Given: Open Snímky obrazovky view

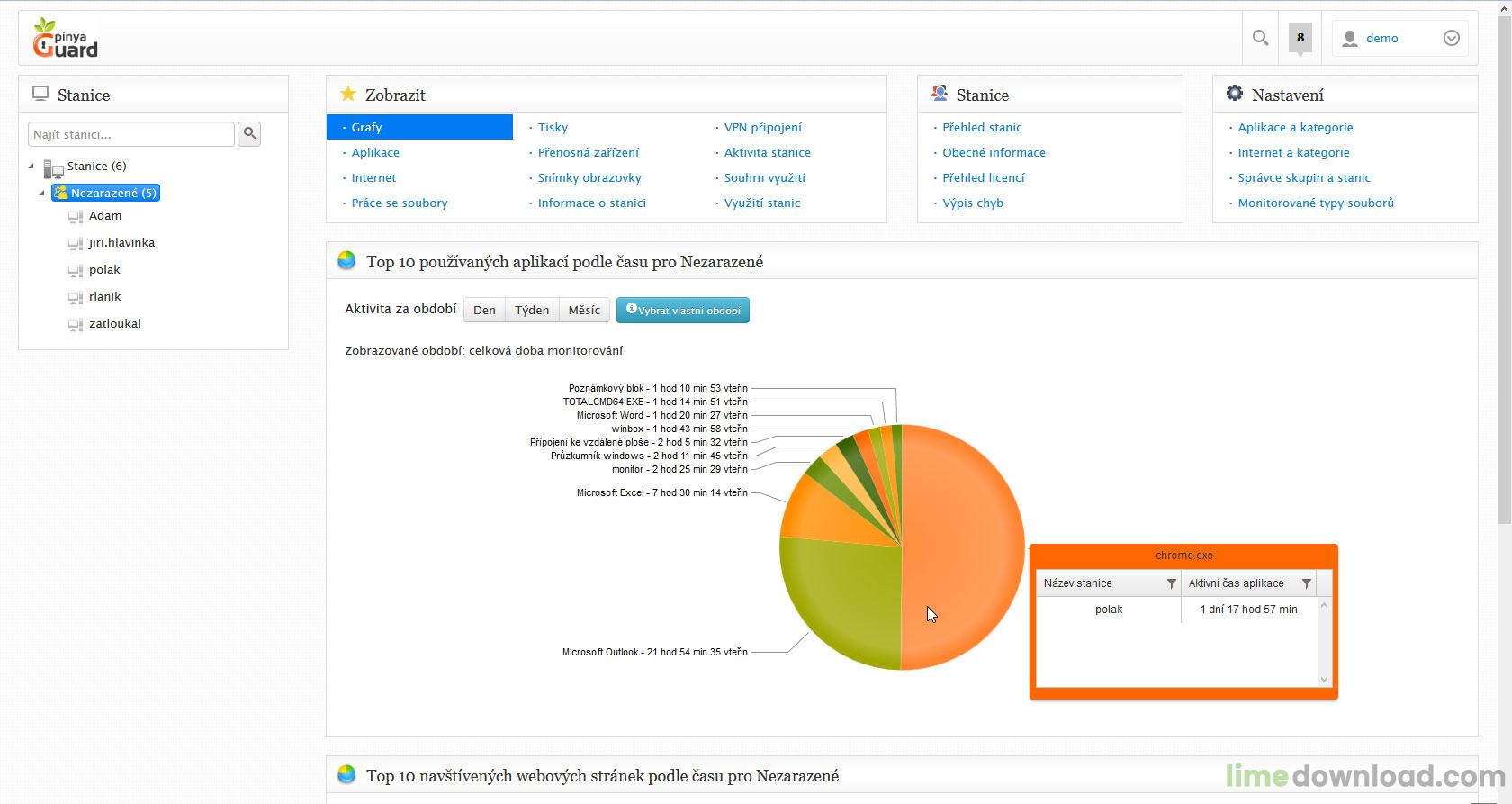Looking at the screenshot, I should click(x=589, y=177).
